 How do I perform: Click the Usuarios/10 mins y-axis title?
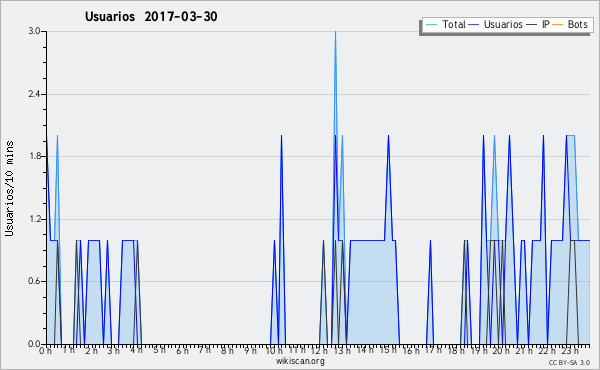point(9,189)
